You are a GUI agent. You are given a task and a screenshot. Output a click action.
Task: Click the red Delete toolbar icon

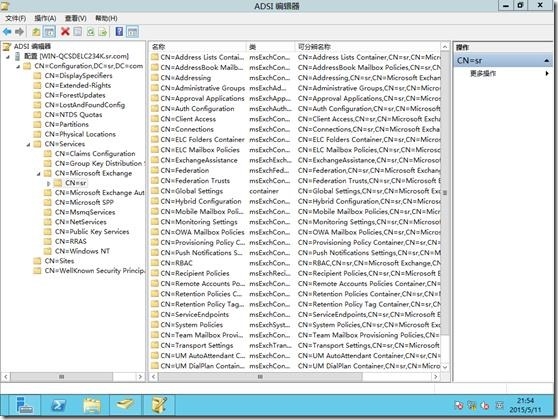[65, 32]
